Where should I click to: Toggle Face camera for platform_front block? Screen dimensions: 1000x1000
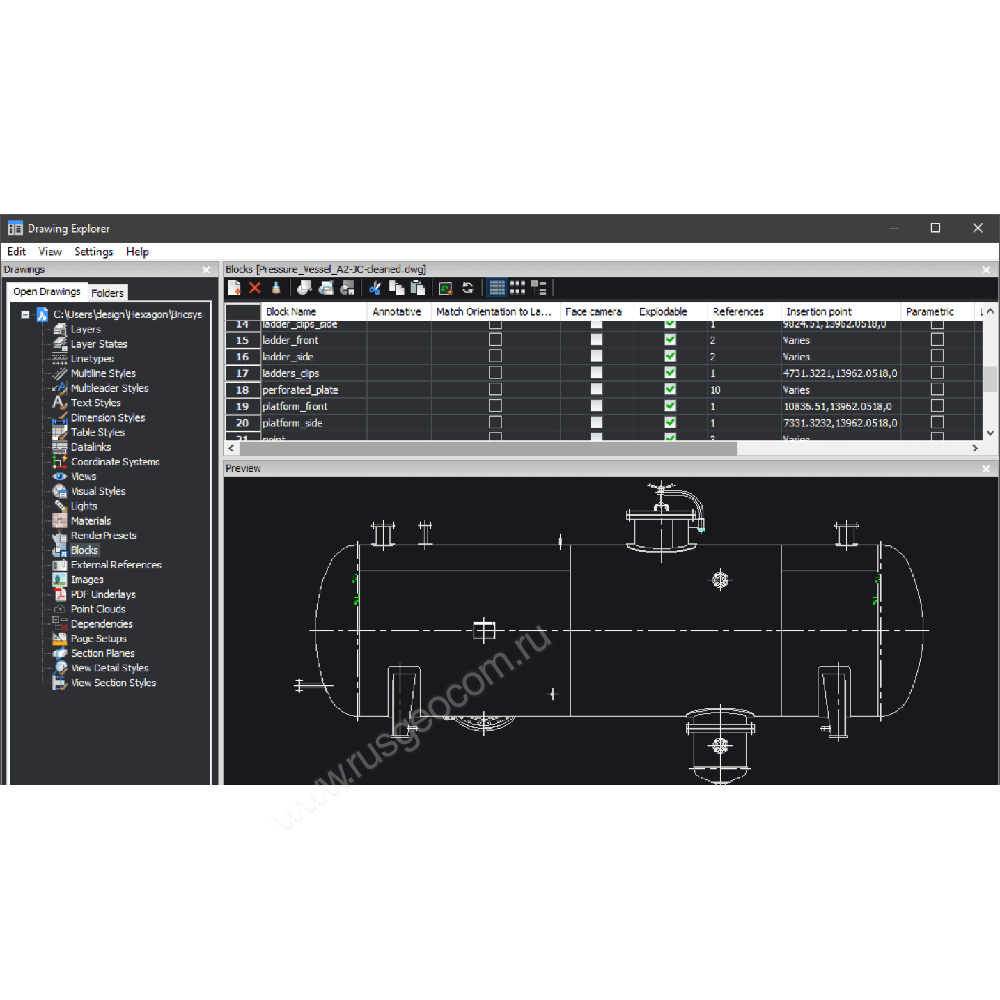[596, 407]
